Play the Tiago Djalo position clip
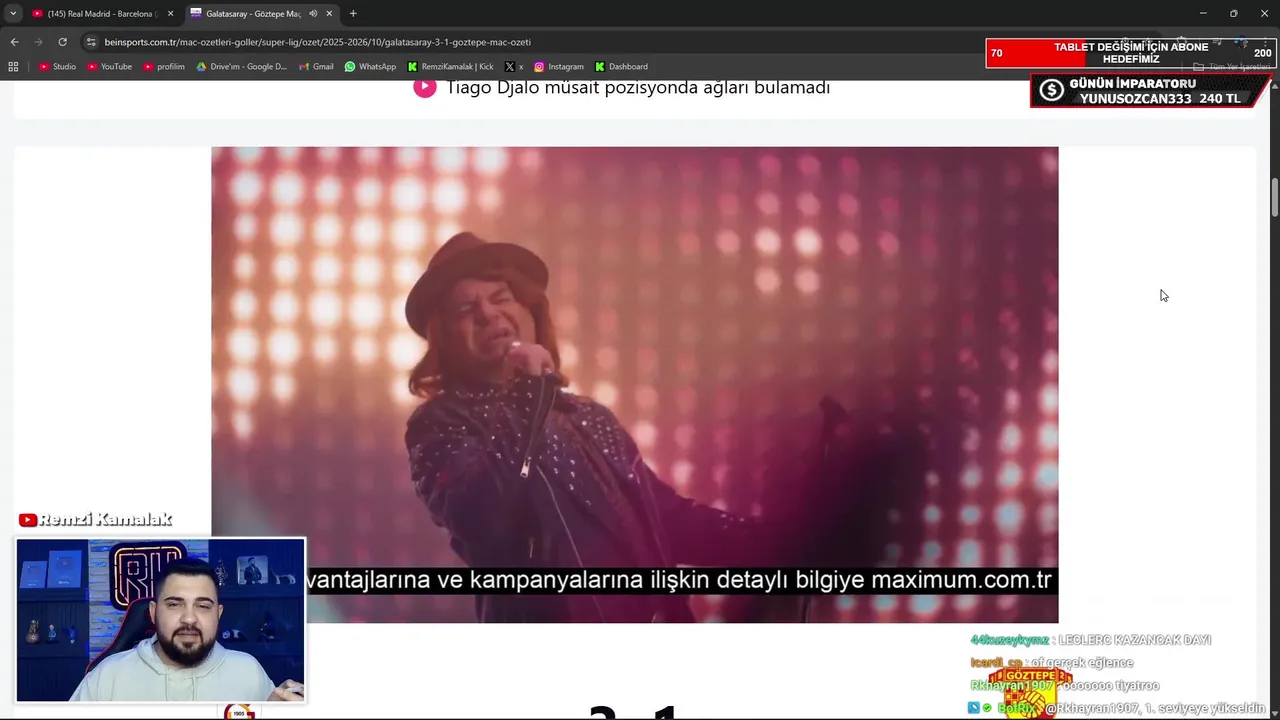 pos(425,87)
